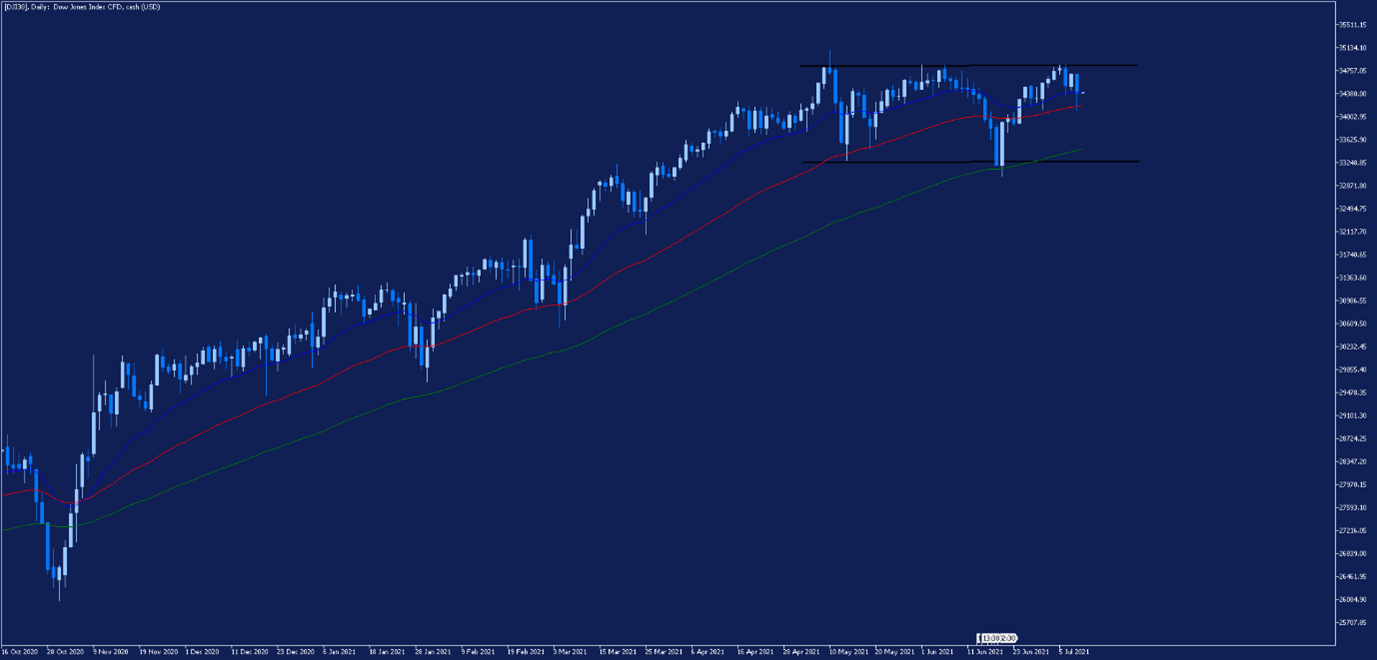
Task: Click the 5 Jul 2021 date on time axis
Action: [x=1076, y=650]
